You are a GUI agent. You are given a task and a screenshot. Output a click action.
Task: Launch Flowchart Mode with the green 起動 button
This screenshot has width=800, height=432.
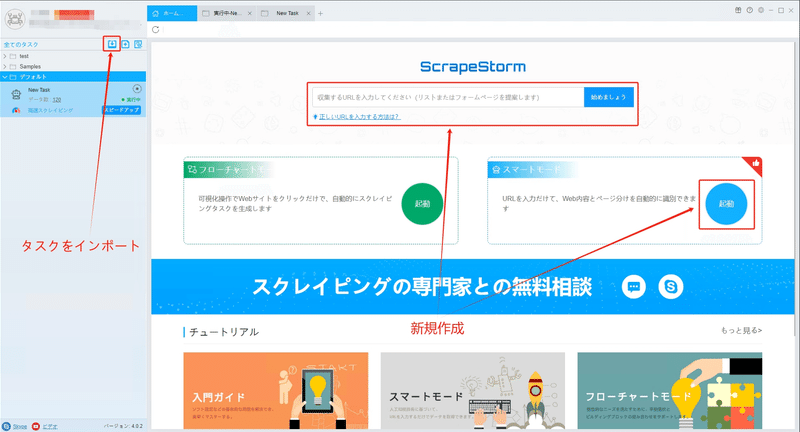coord(422,204)
